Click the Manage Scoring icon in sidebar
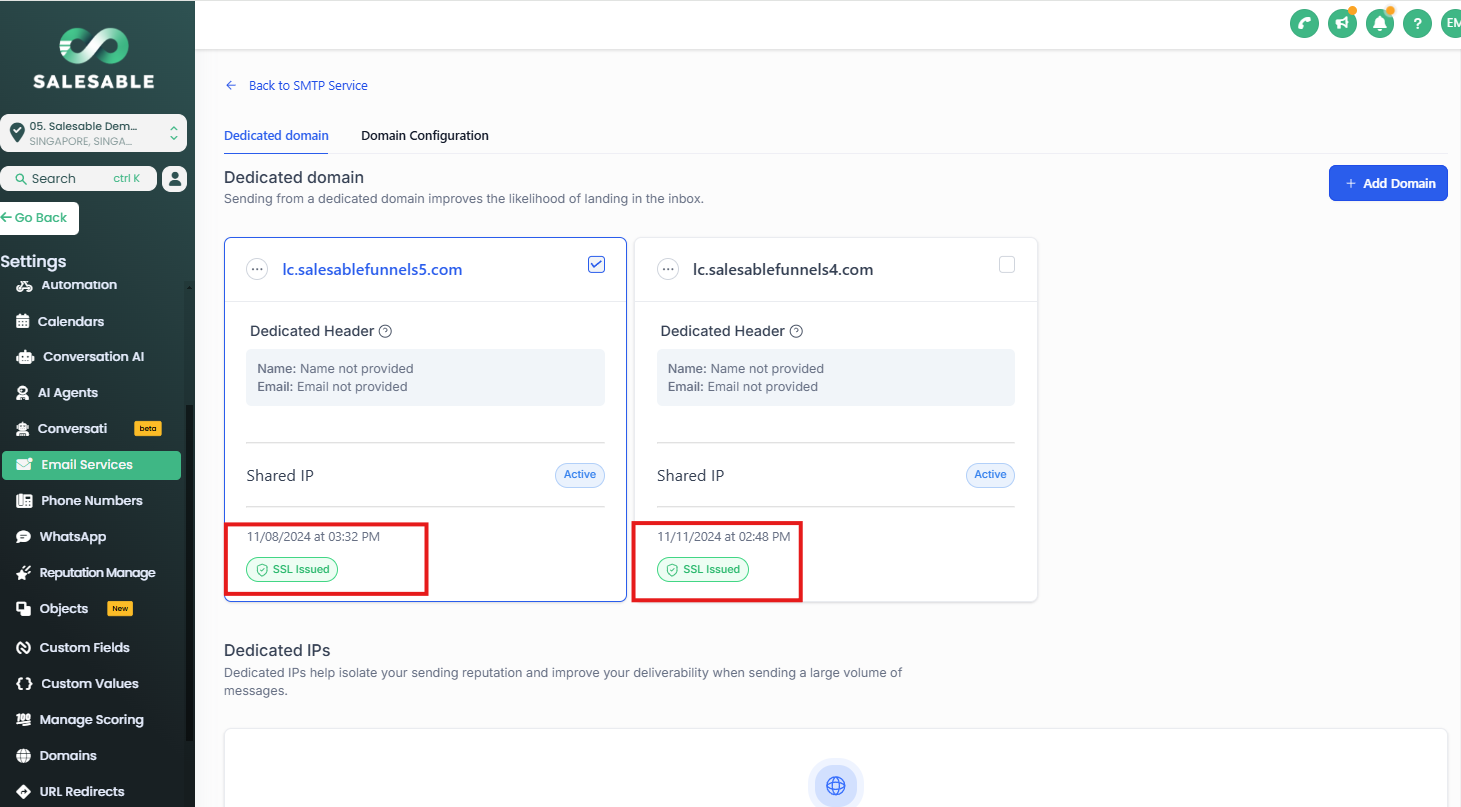The image size is (1461, 807). [x=24, y=720]
